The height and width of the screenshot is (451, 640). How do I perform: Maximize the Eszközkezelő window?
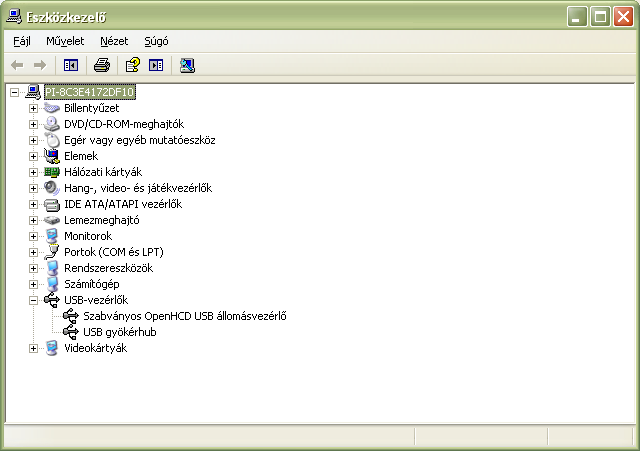(600, 17)
